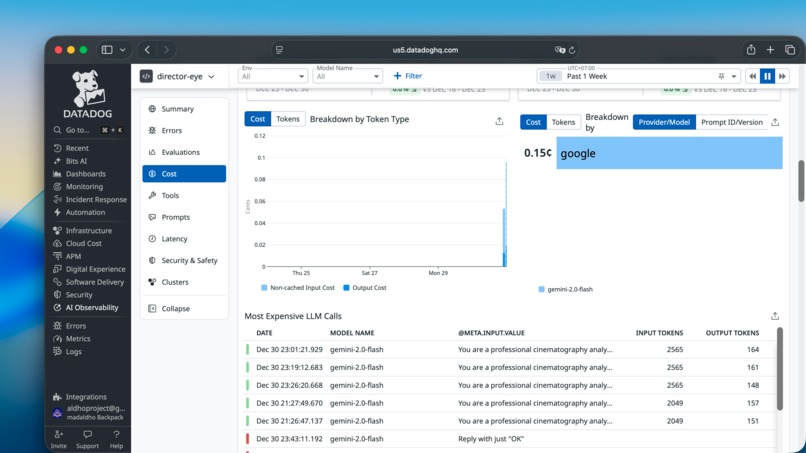The width and height of the screenshot is (806, 453).
Task: Open the Prompts section
Action: coord(184,217)
